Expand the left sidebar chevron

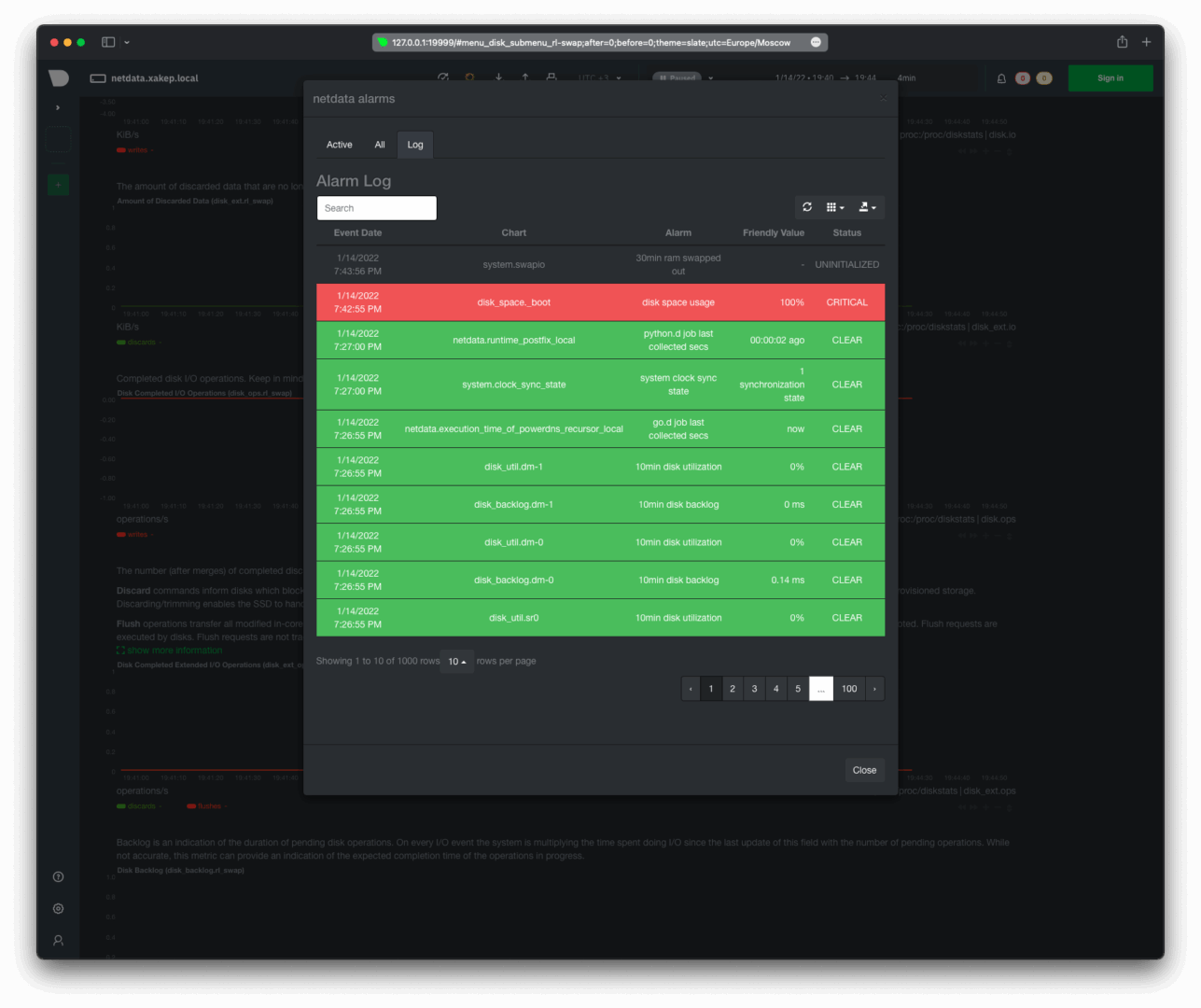point(58,107)
